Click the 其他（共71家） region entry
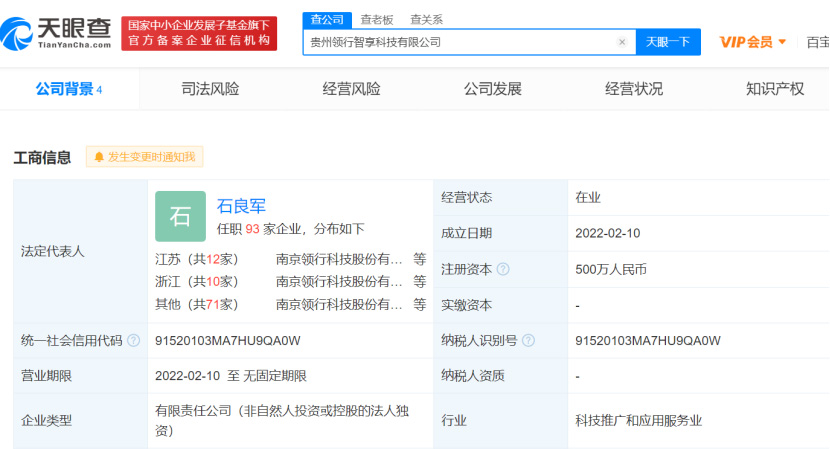830x449 pixels. [x=197, y=304]
